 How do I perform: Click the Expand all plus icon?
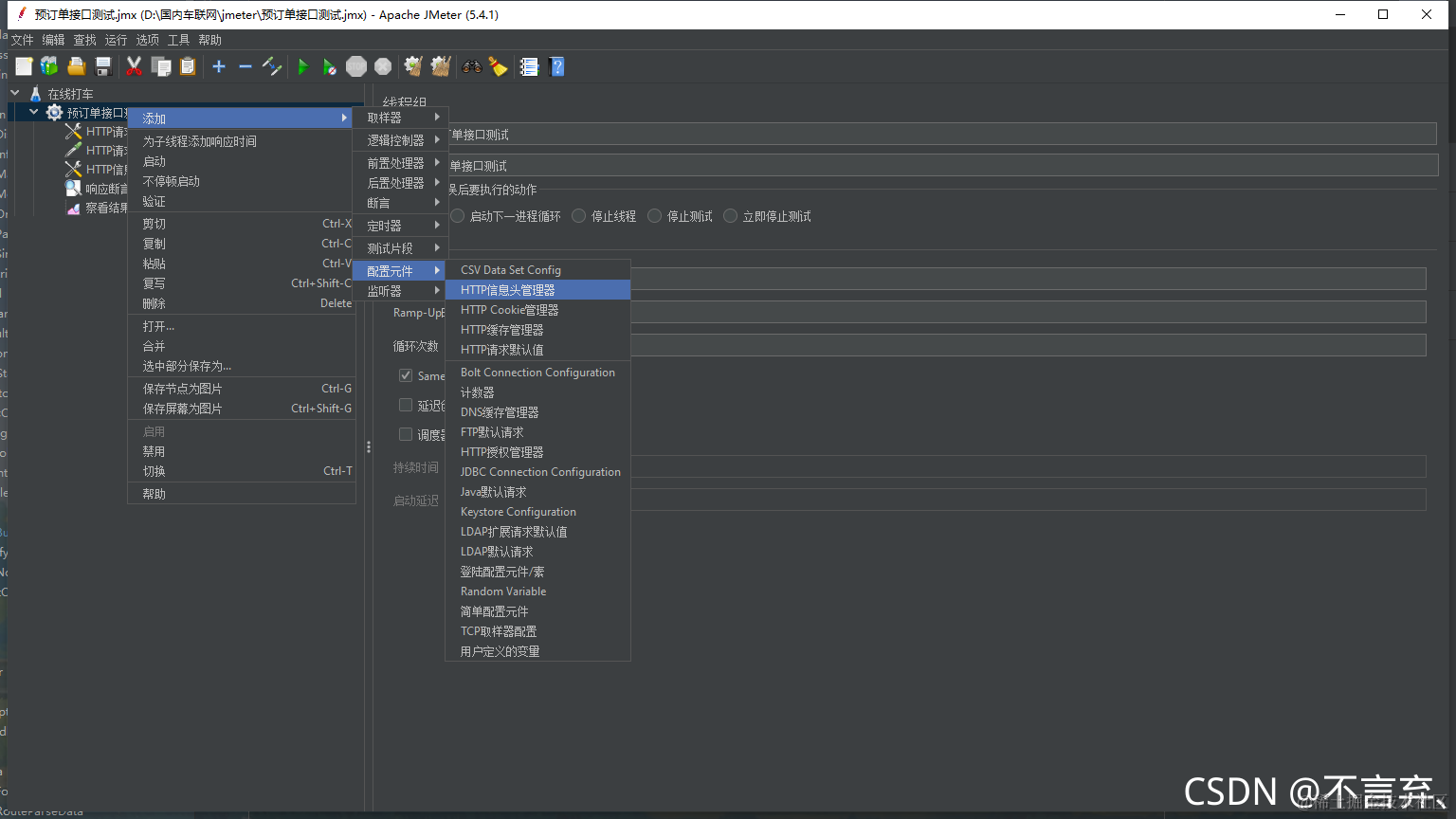219,66
